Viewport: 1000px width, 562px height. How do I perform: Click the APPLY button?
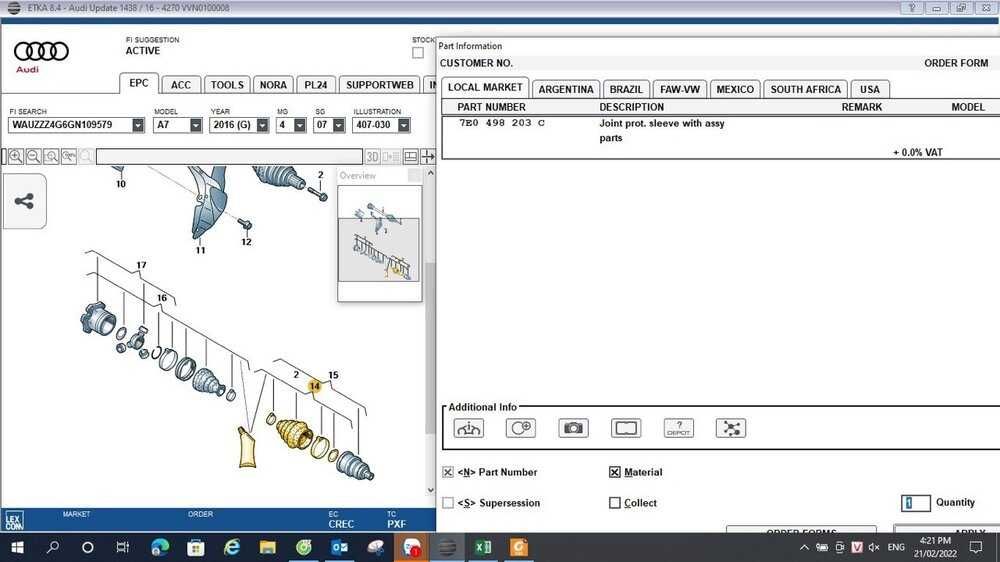click(946, 530)
